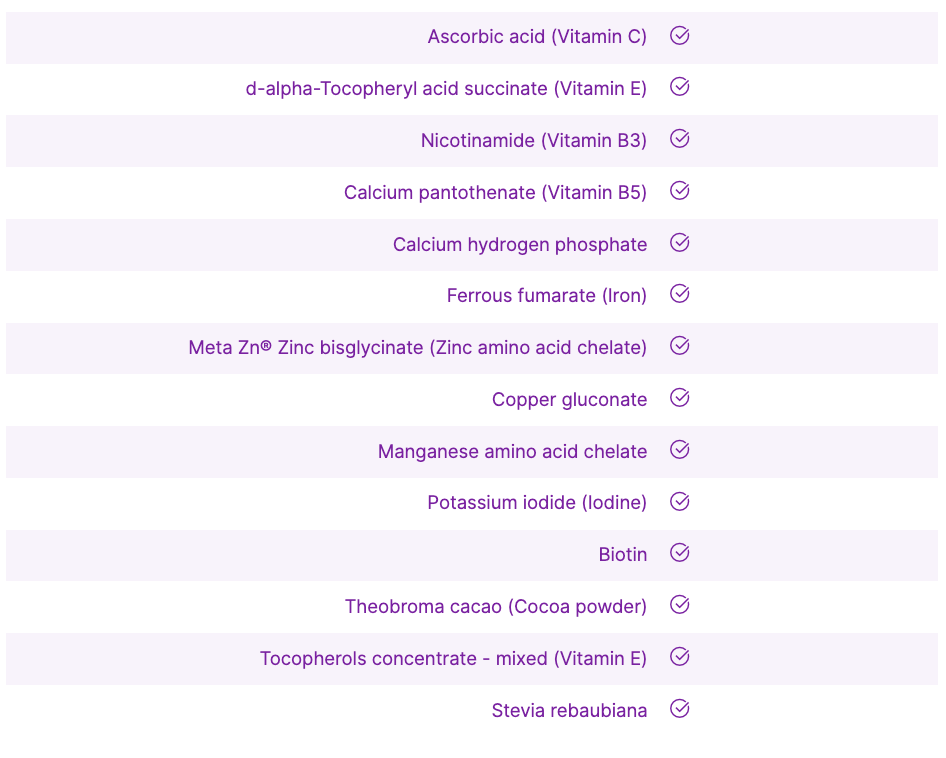Select the check icon for Potassium iodide
Viewport: 946px width, 758px height.
(x=680, y=502)
